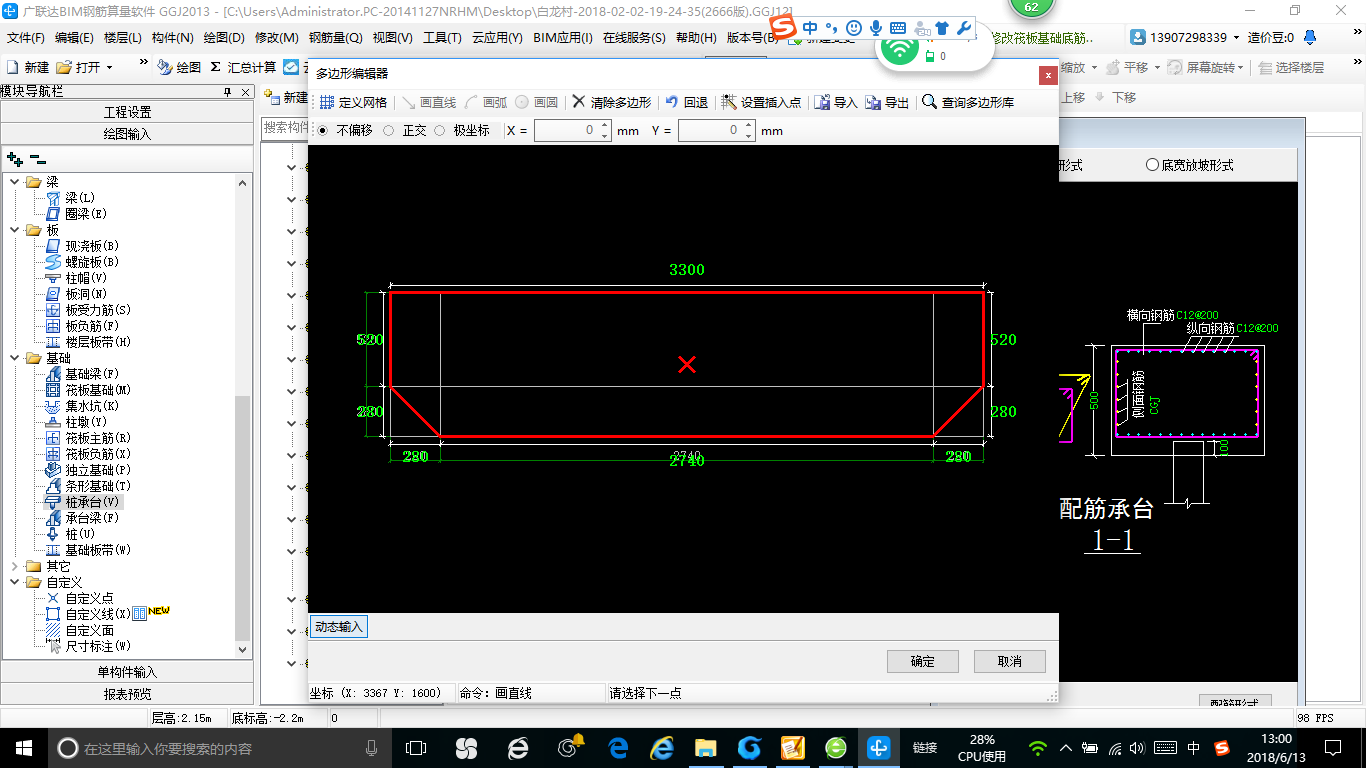This screenshot has width=1366, height=768.
Task: Select 底宽放坡形式 radio button in background window
Action: pos(1152,165)
